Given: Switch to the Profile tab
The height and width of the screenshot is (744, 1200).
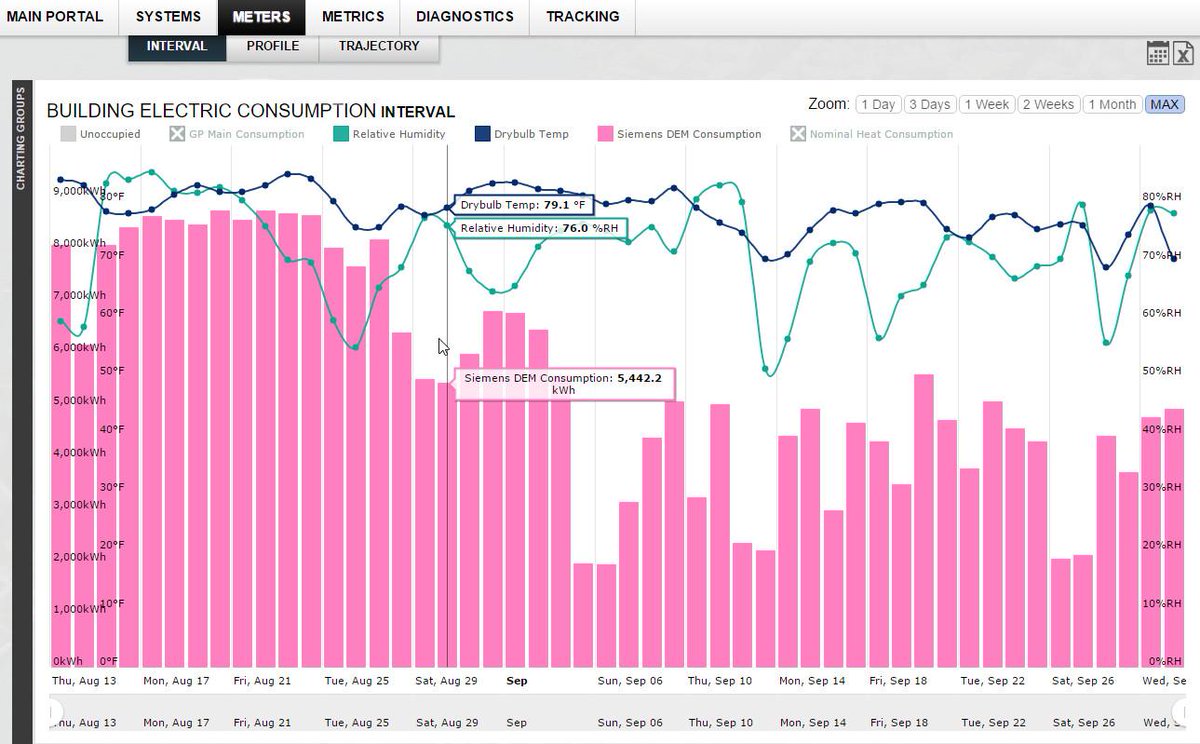Looking at the screenshot, I should pos(273,46).
